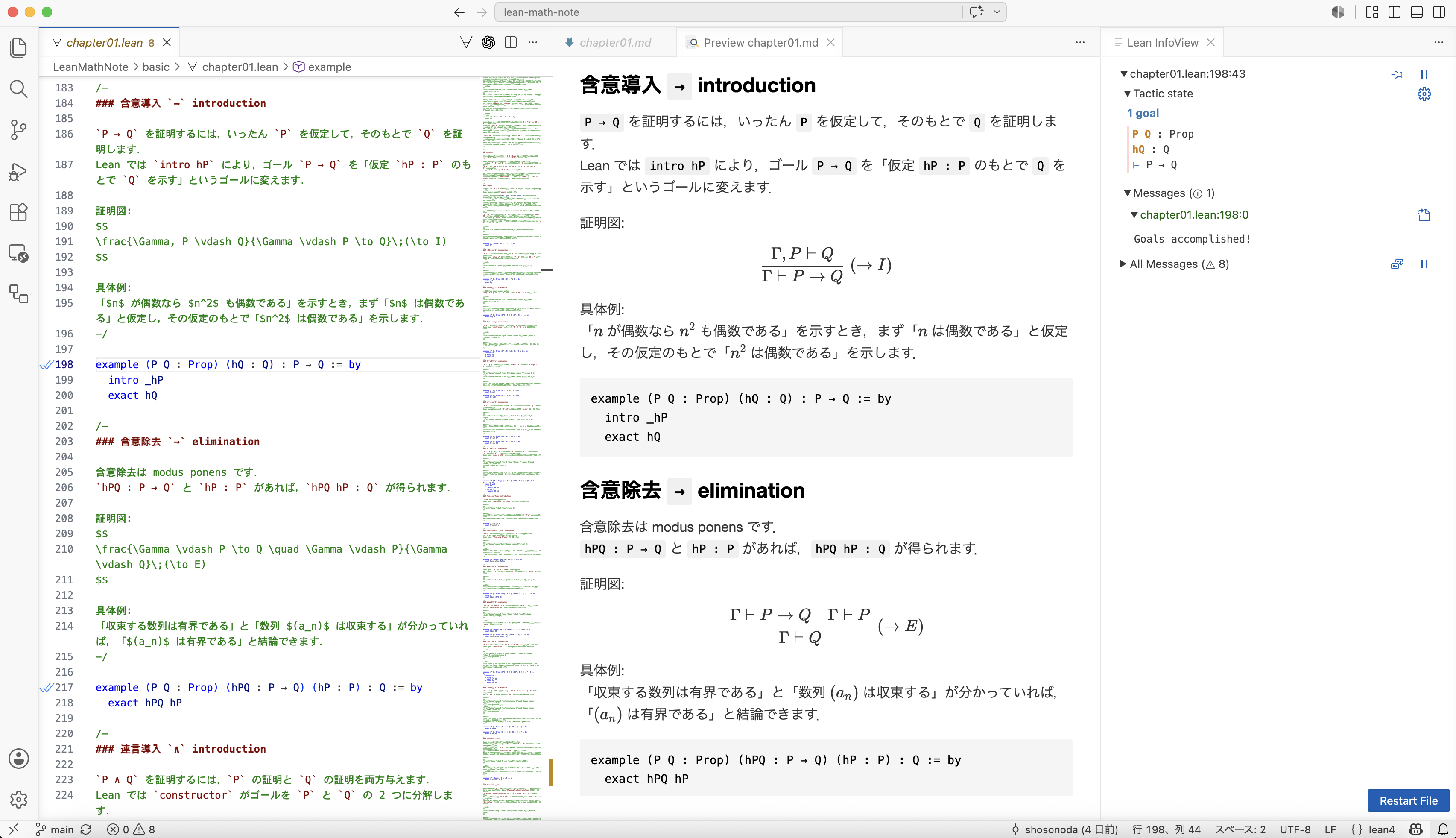Open the Run and Debug view
Viewport: 1456px width, 838px height.
[x=18, y=172]
